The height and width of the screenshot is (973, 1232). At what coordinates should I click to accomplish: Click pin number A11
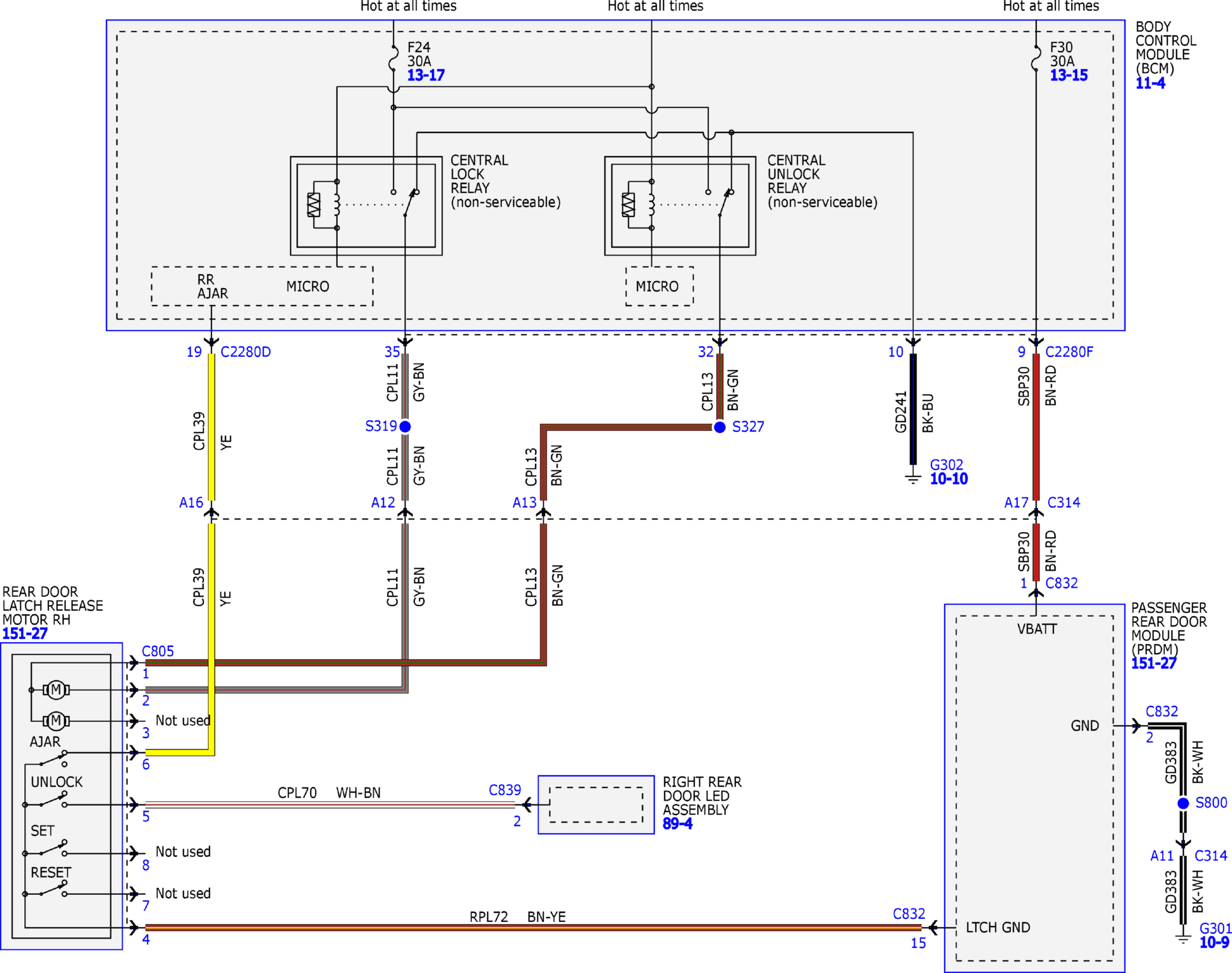(x=1162, y=856)
